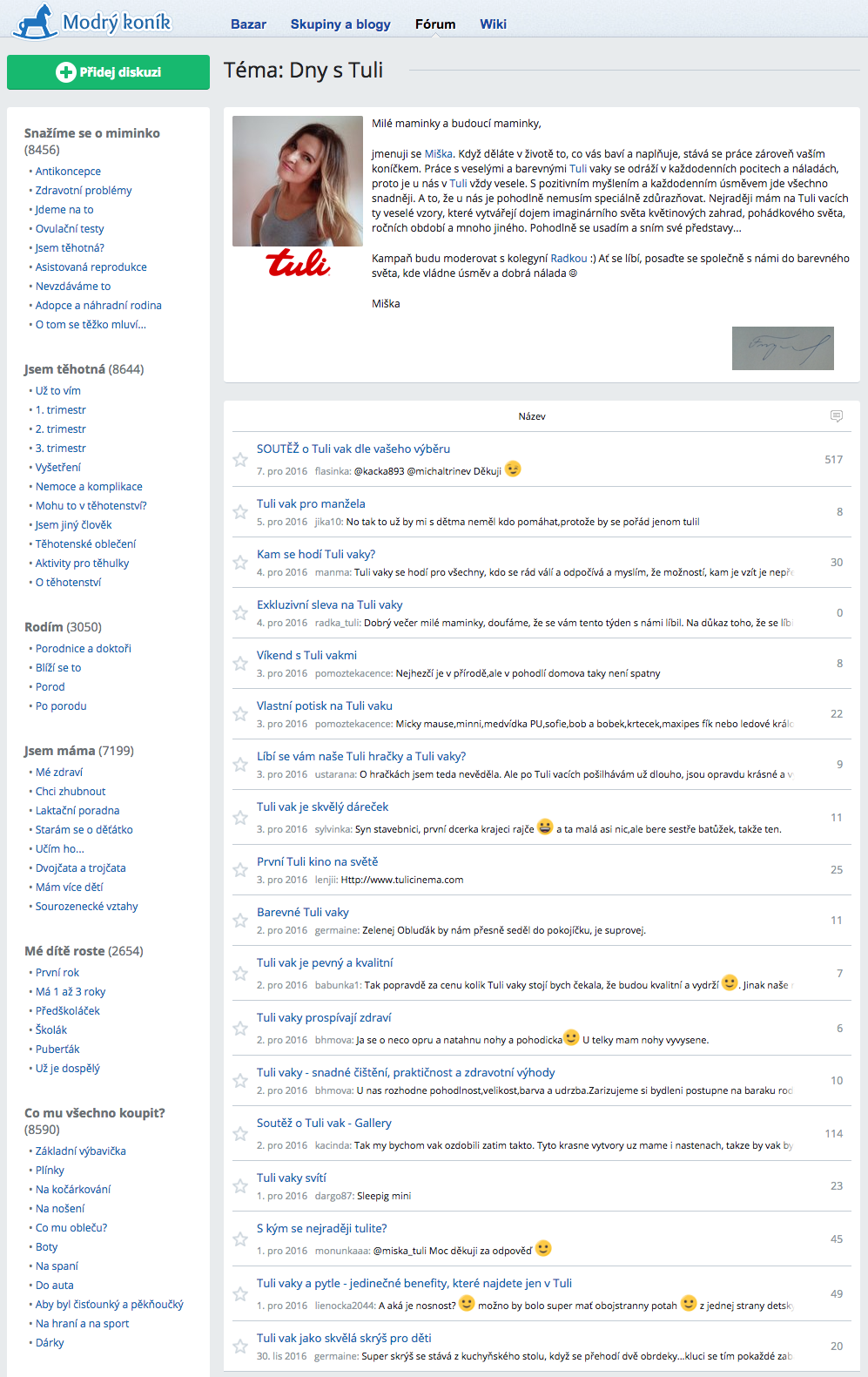868x1377 pixels.
Task: Open the Dvojčata a trojčata section
Action: 80,868
